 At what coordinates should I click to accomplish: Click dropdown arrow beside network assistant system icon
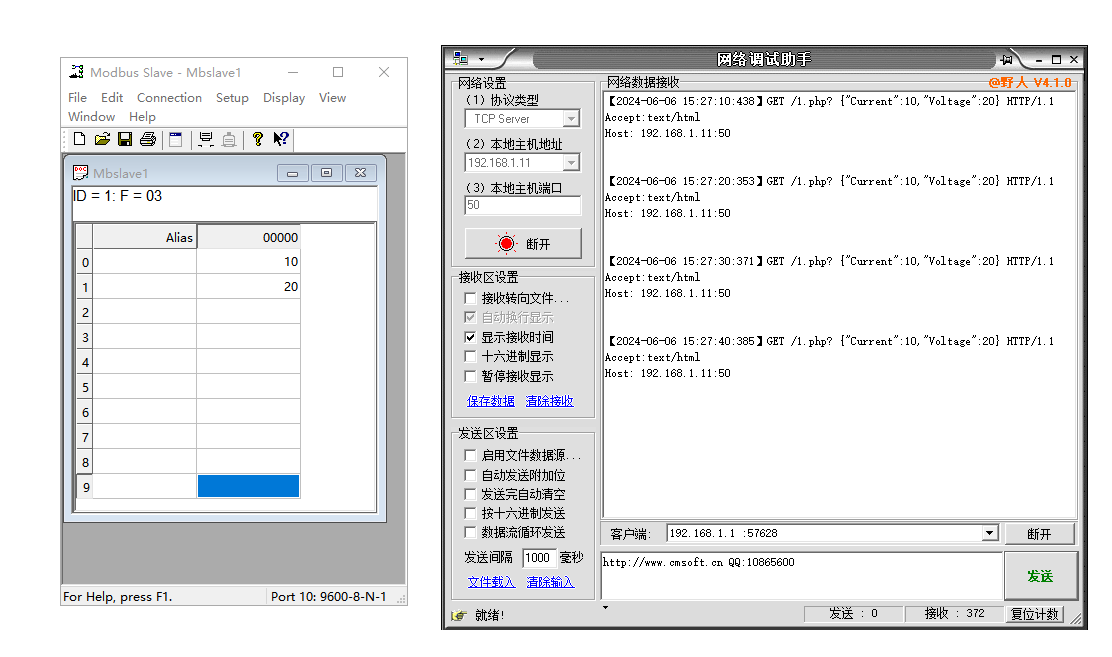pyautogui.click(x=482, y=60)
